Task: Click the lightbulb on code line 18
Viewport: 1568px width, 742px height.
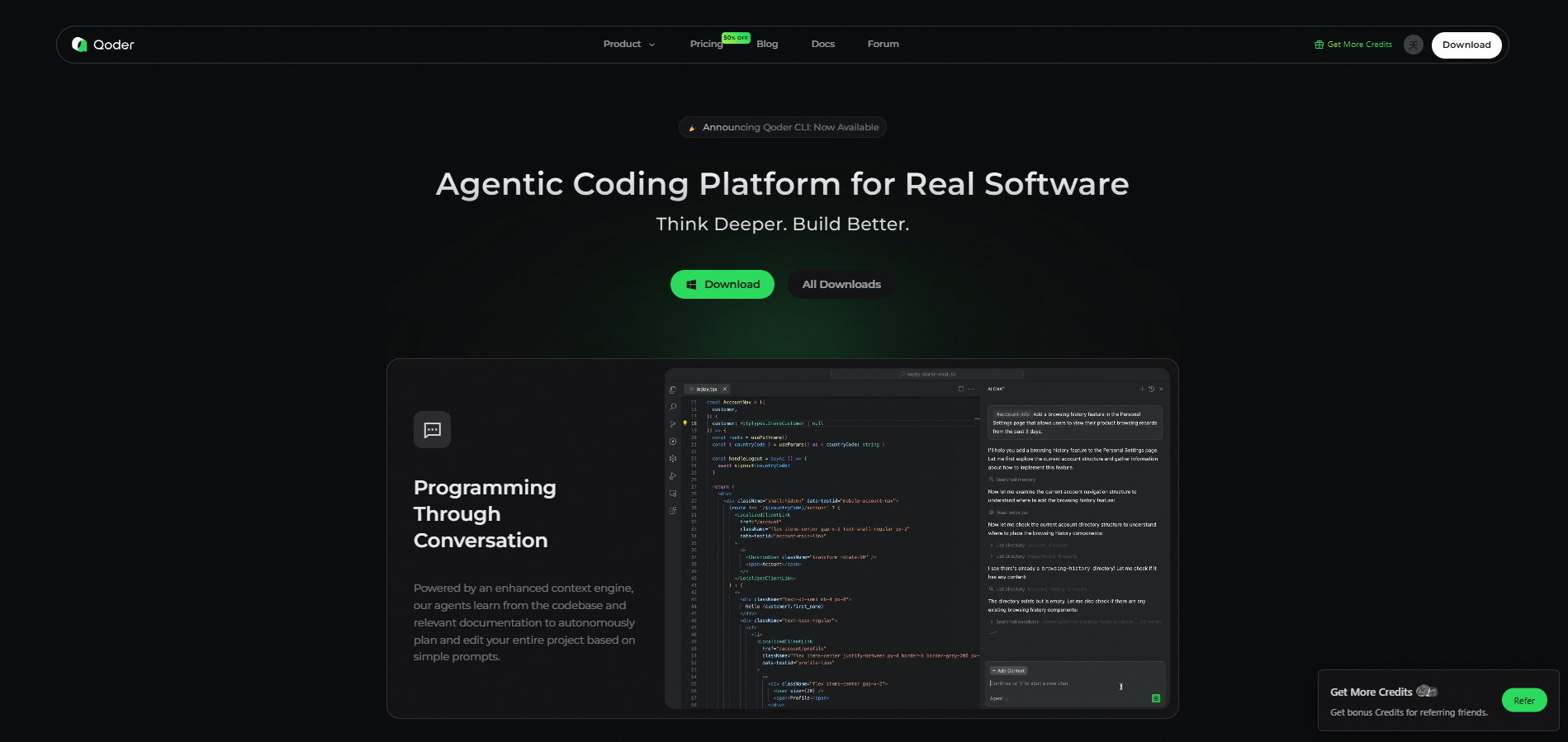Action: [x=685, y=423]
